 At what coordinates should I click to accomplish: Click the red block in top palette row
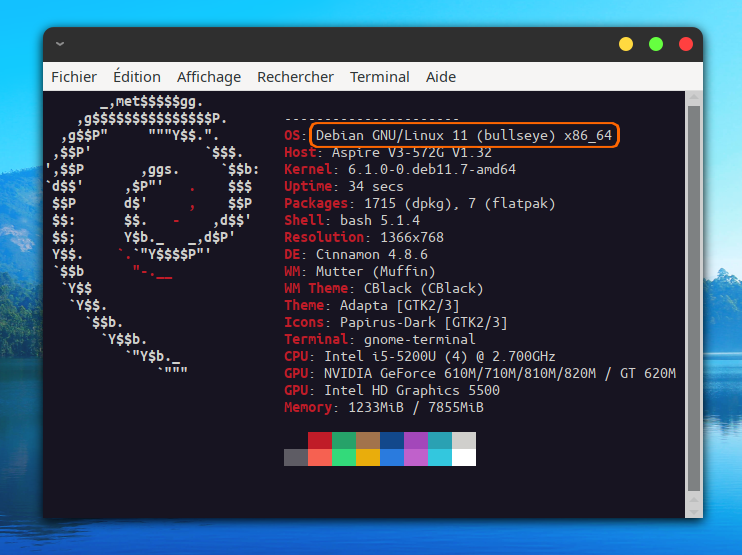pos(319,440)
